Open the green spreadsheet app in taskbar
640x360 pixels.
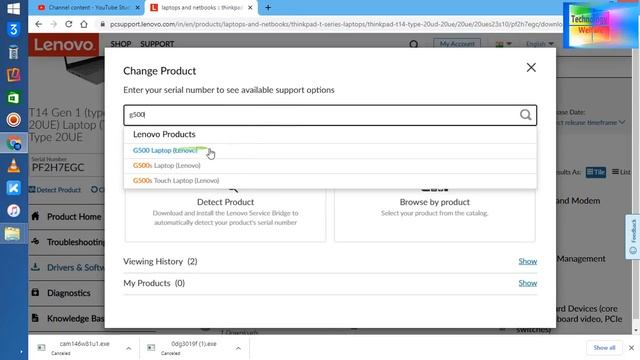tap(13, 98)
